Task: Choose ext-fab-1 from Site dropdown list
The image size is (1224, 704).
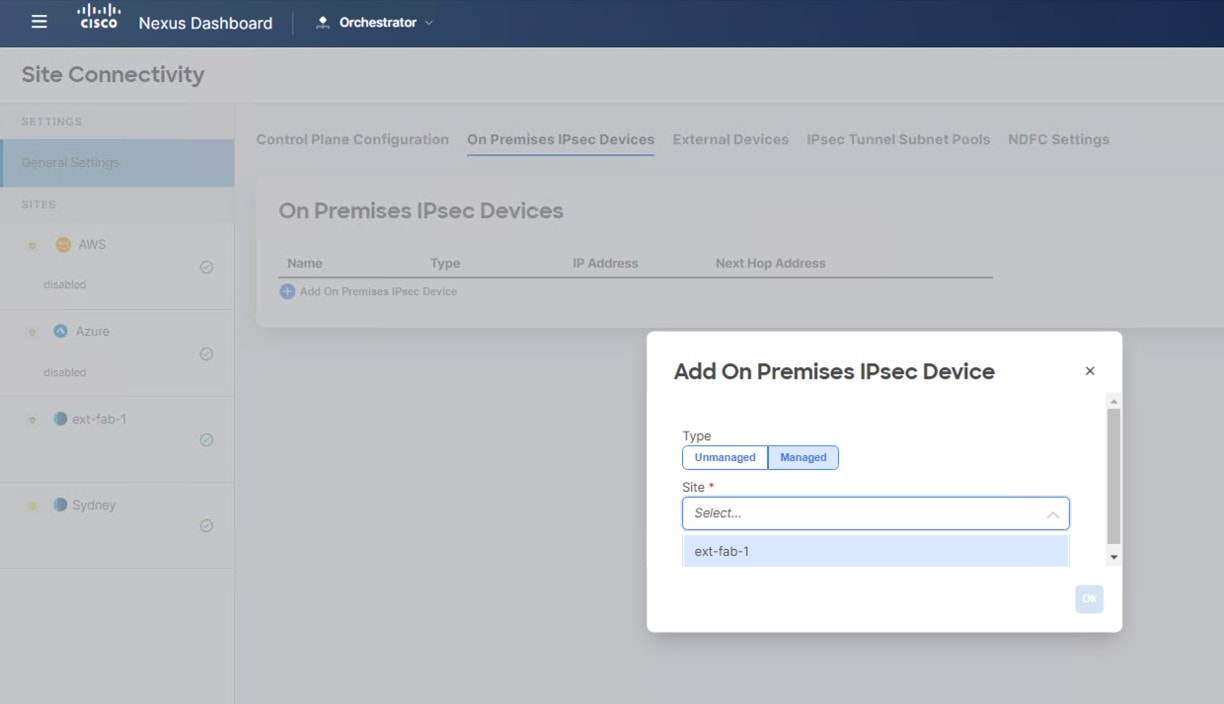Action: click(876, 551)
